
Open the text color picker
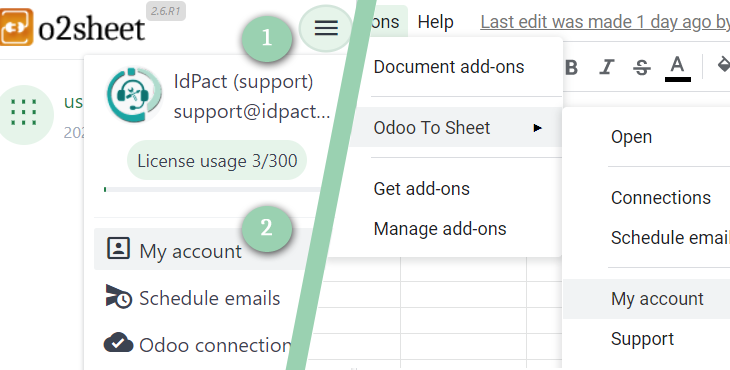677,68
